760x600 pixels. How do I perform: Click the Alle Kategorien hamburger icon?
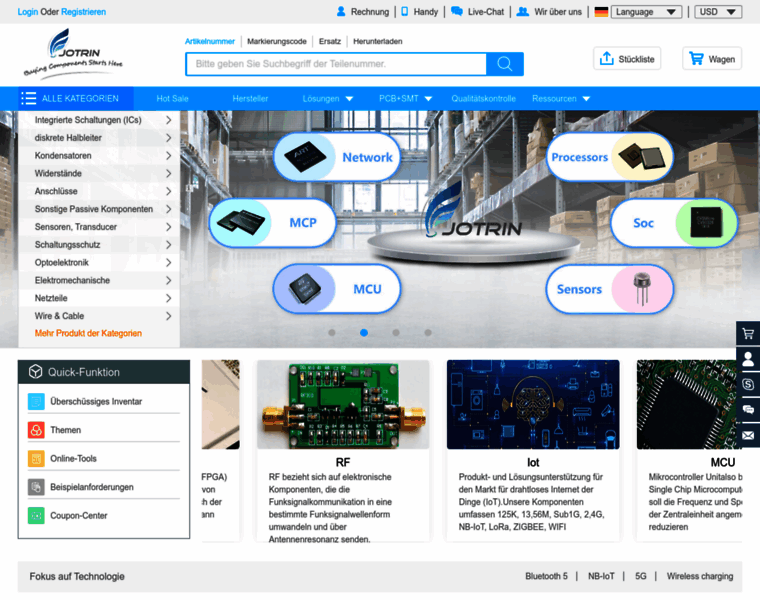click(x=29, y=98)
